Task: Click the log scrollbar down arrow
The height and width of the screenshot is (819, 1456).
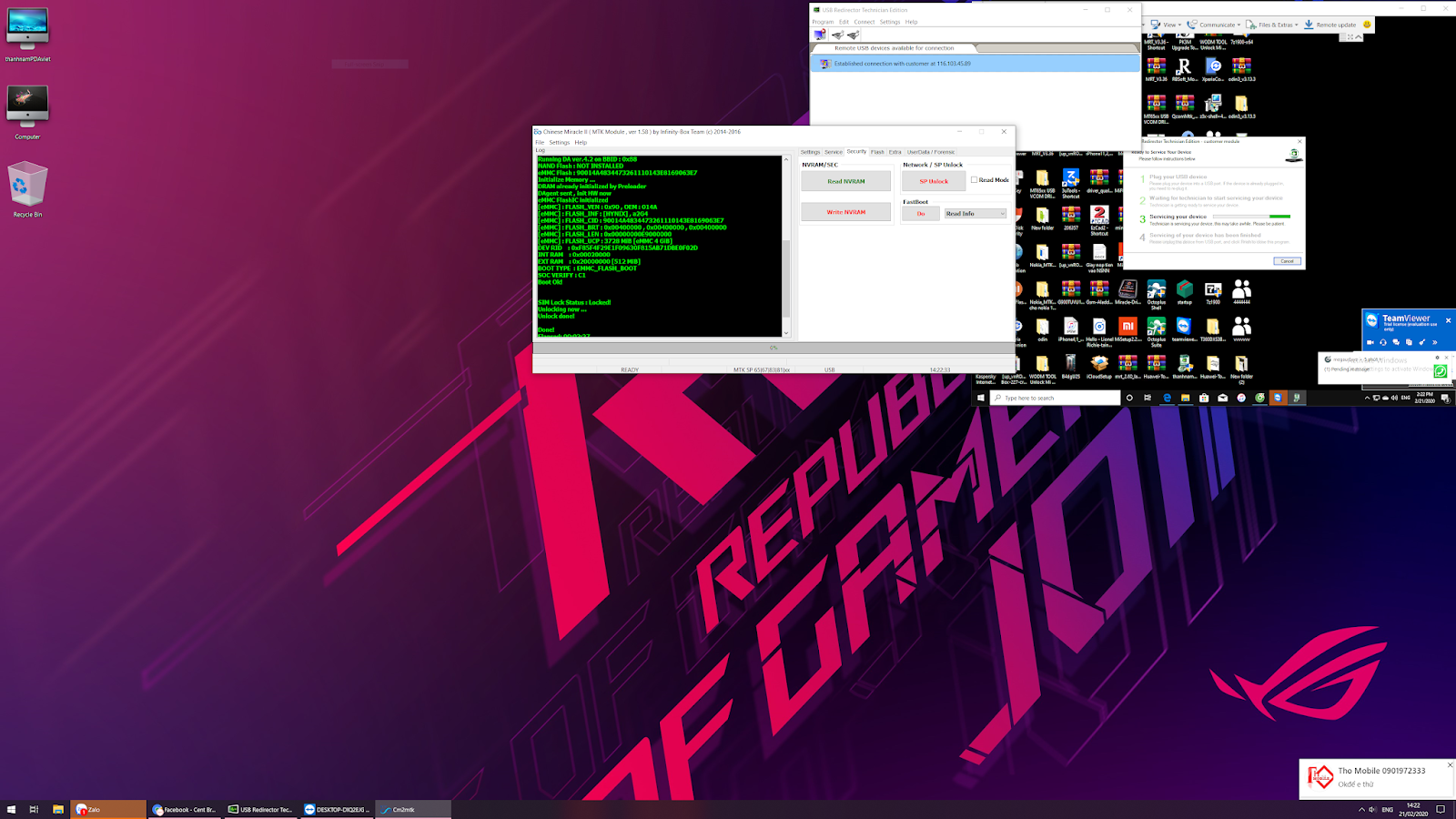Action: 786,333
